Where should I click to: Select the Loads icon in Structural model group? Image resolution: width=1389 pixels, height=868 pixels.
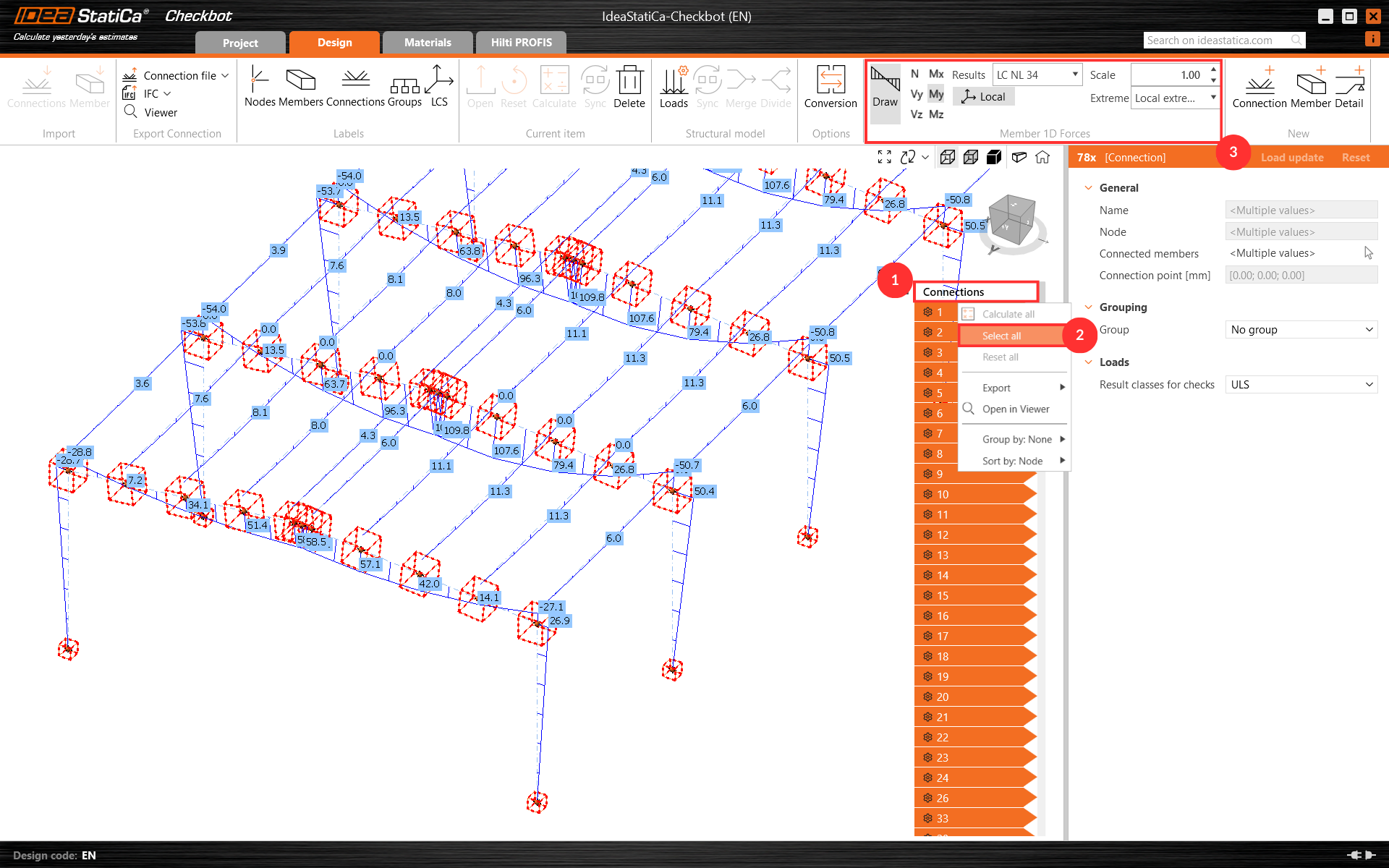click(x=674, y=86)
